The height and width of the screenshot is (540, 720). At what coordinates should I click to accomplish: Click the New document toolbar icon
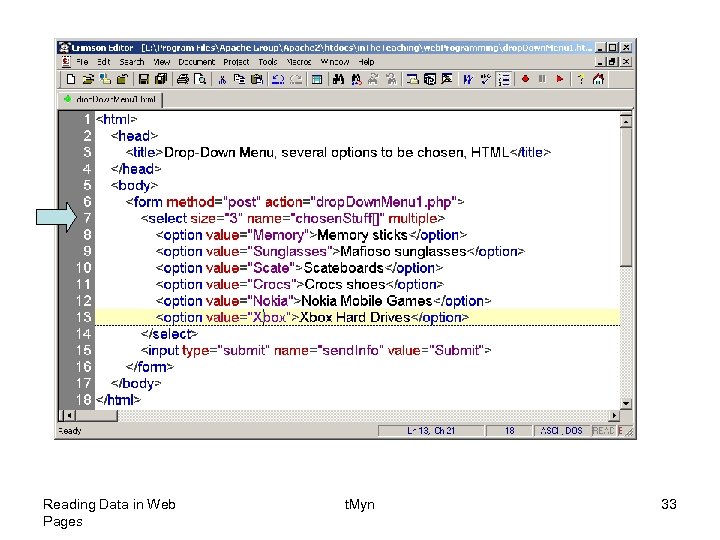click(x=71, y=79)
